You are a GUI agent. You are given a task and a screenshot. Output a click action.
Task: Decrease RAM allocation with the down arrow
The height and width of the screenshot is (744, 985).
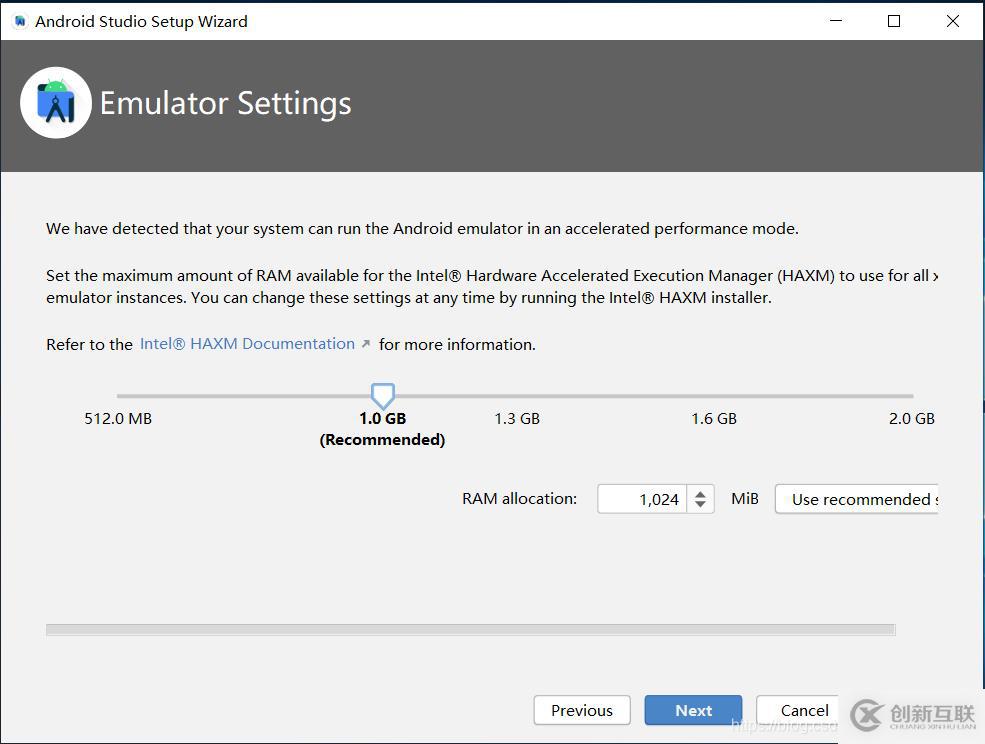coord(701,505)
